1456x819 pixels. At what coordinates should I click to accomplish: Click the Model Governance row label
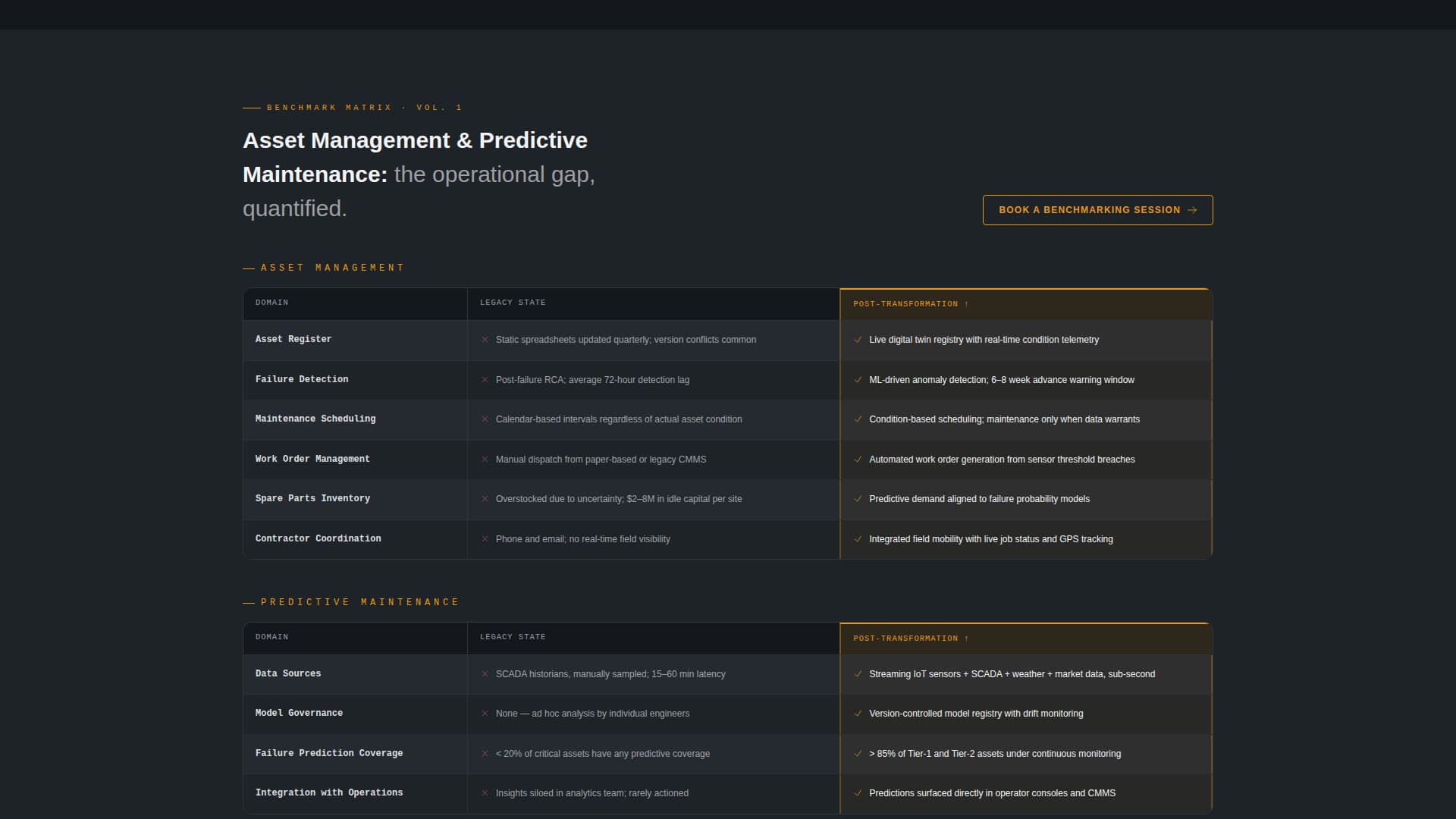299,713
